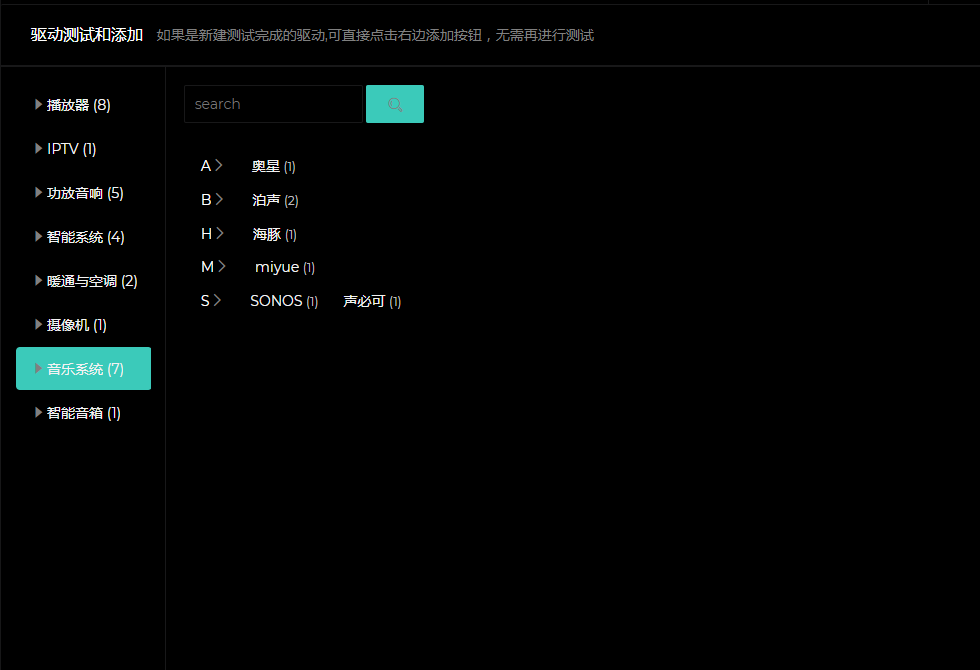Select the highlighted 音乐系统 (7) category

click(x=84, y=369)
